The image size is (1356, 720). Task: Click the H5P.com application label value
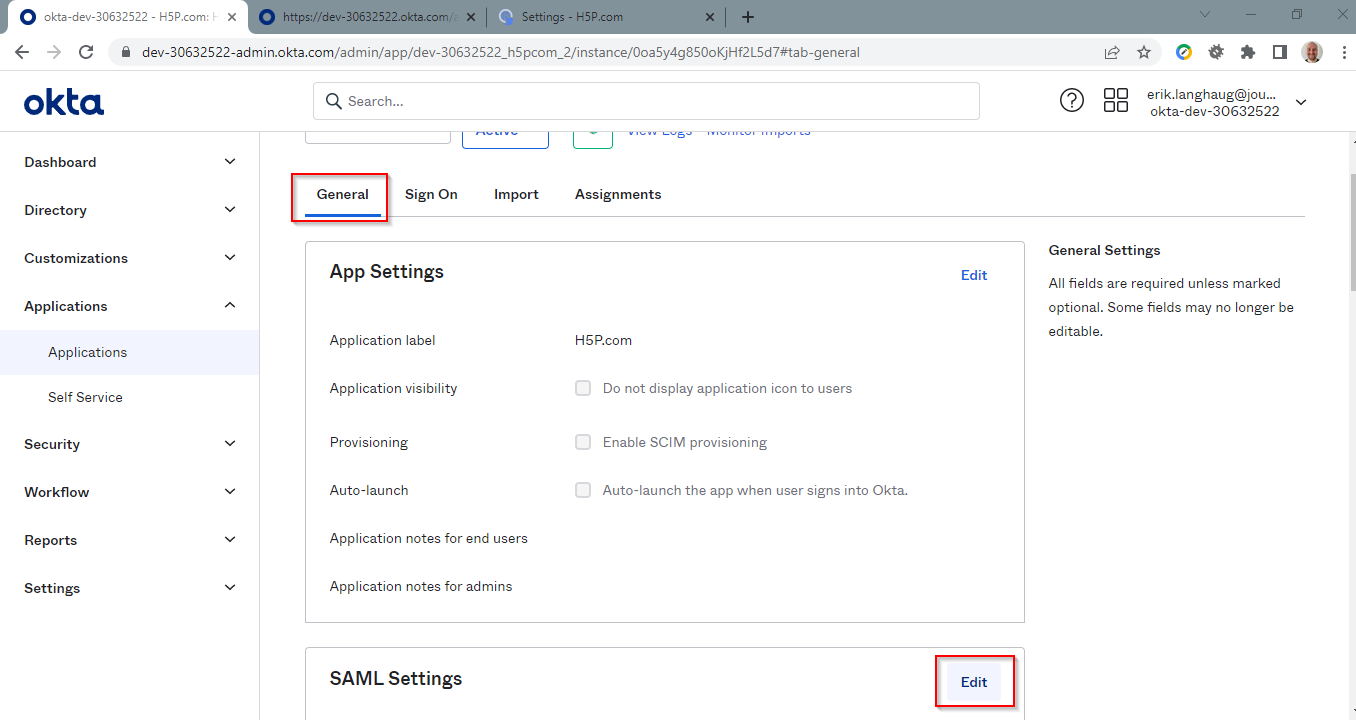[603, 340]
